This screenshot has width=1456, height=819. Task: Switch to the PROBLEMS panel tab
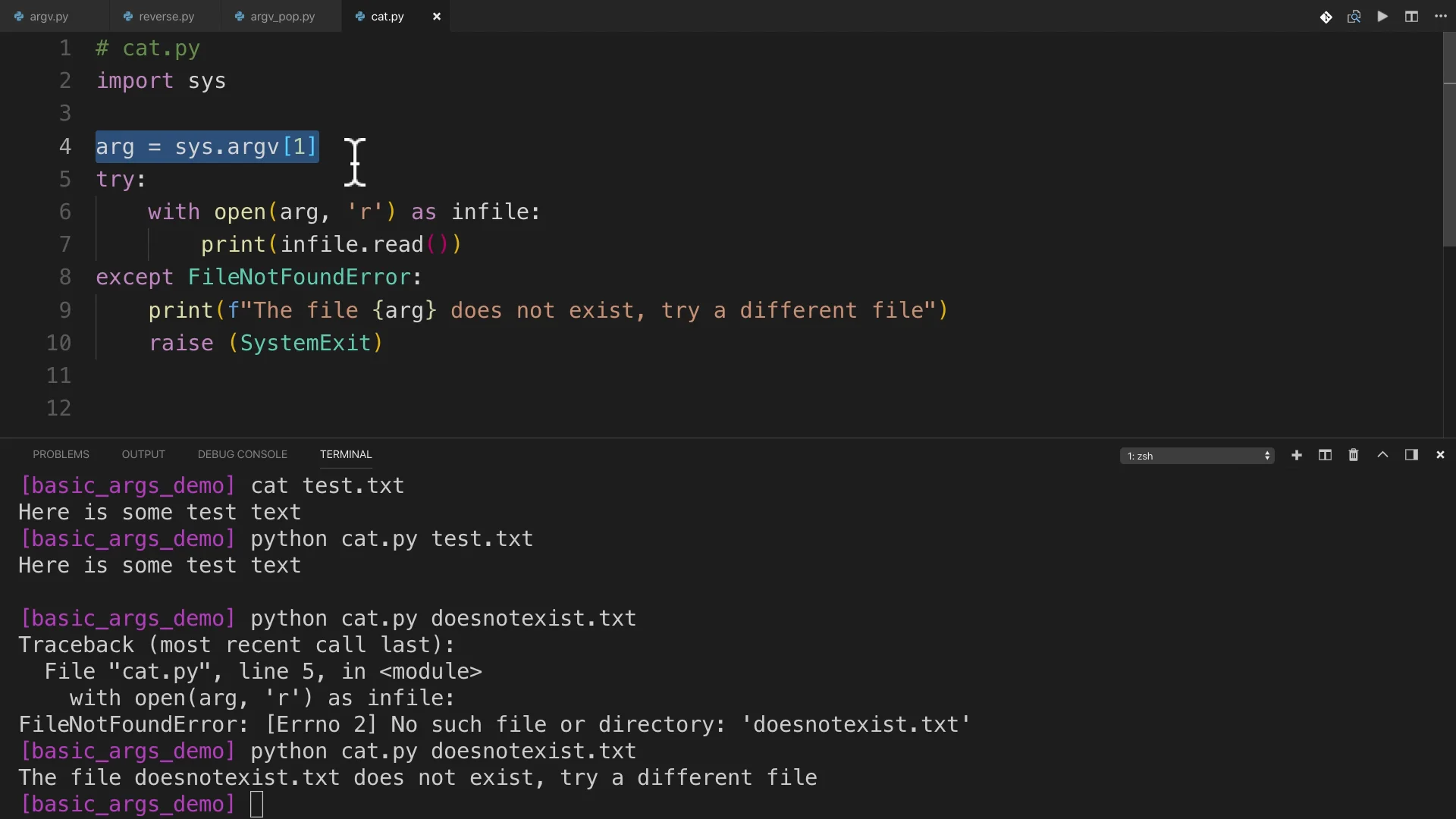tap(61, 454)
